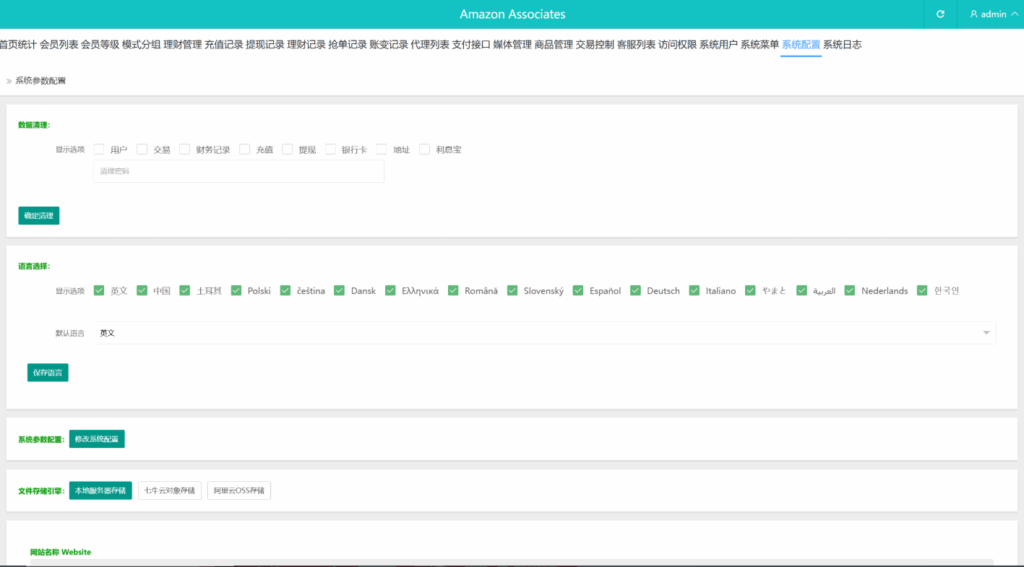The image size is (1024, 567).
Task: Open the 提现记录 menu tab
Action: coord(264,44)
